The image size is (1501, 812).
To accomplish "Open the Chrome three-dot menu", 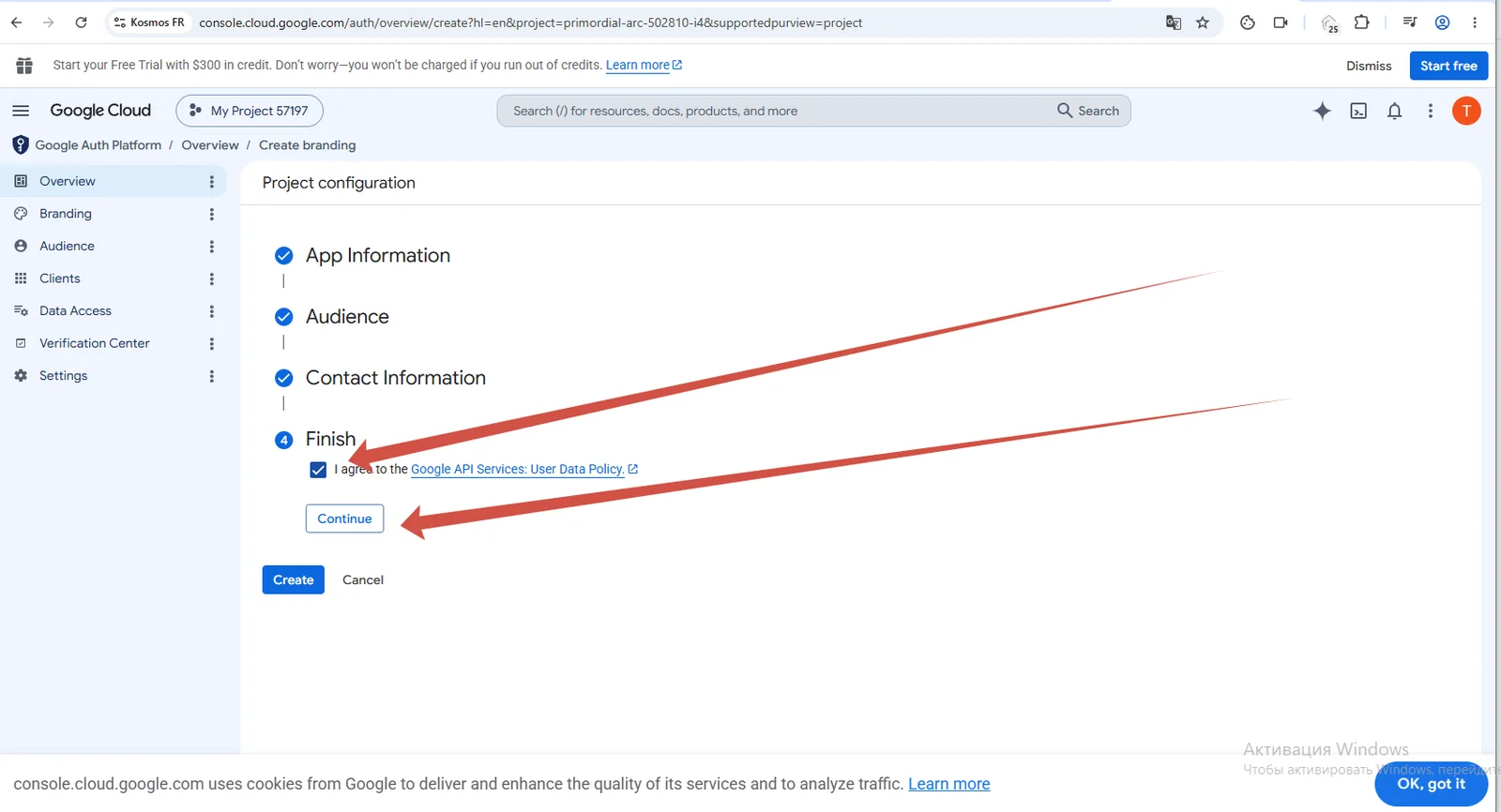I will point(1475,23).
